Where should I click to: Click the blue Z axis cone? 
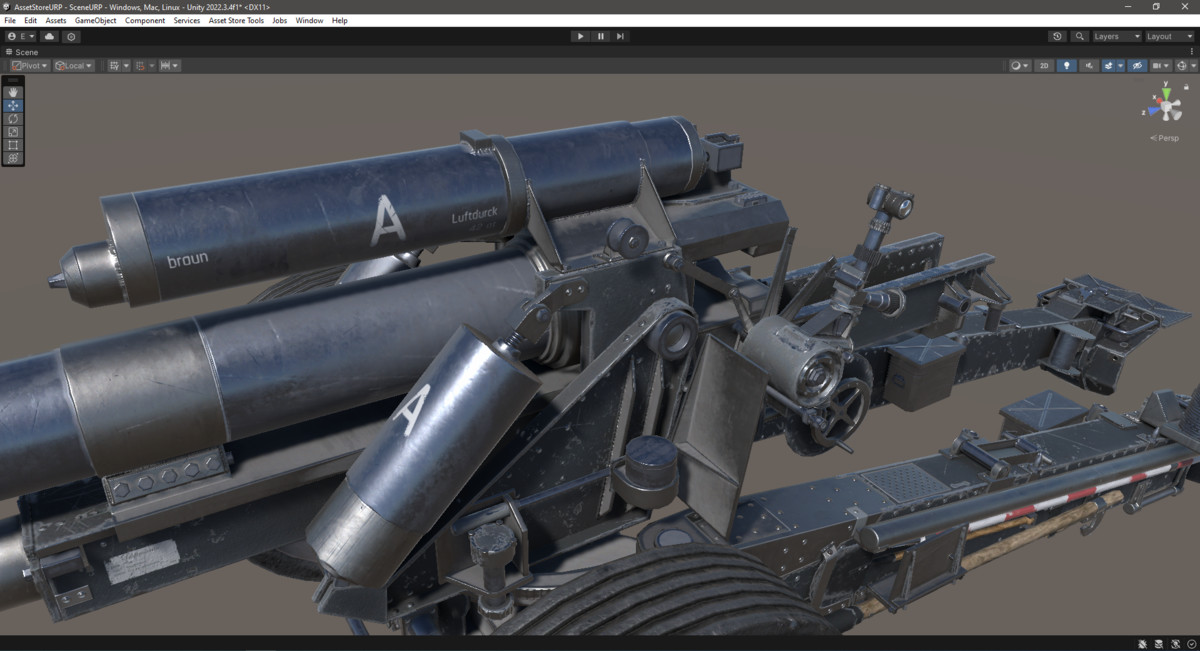point(1155,111)
